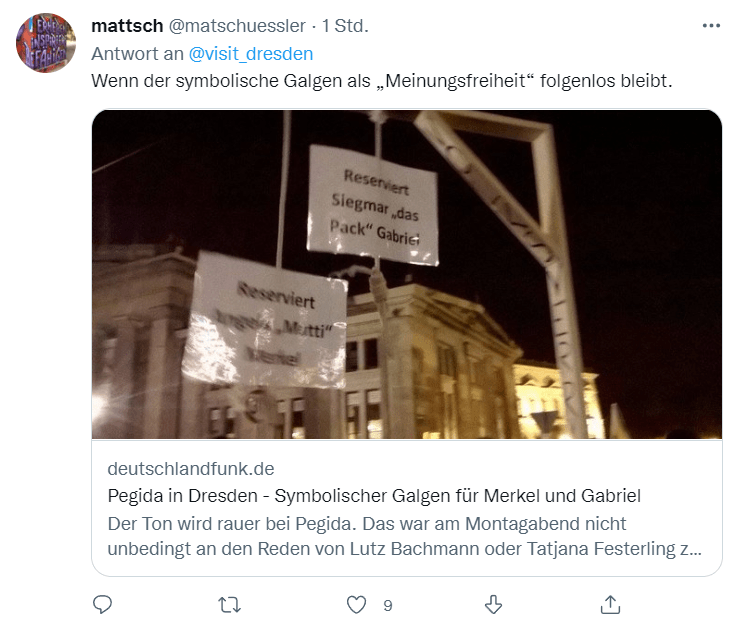
Task: Click the download arrow icon
Action: tap(493, 604)
